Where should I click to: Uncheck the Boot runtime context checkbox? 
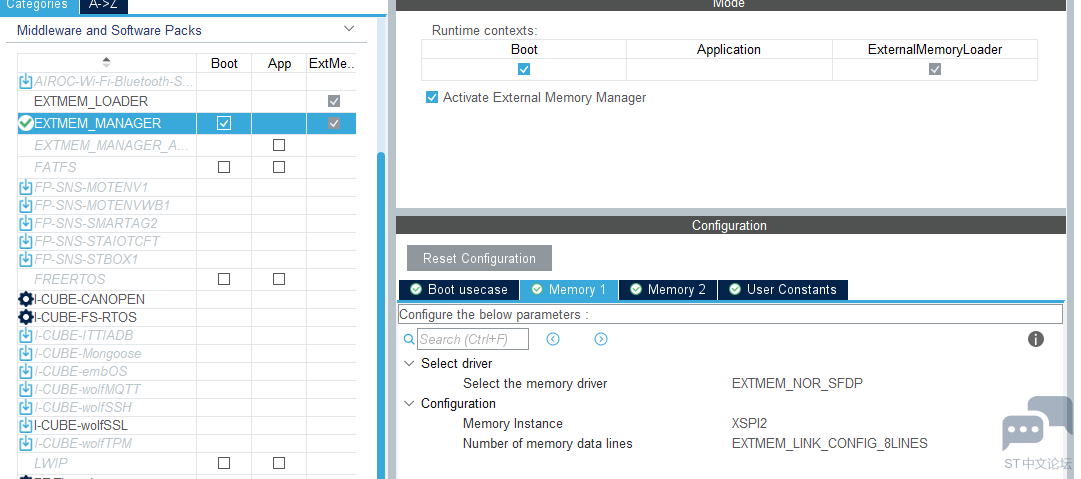[x=524, y=69]
